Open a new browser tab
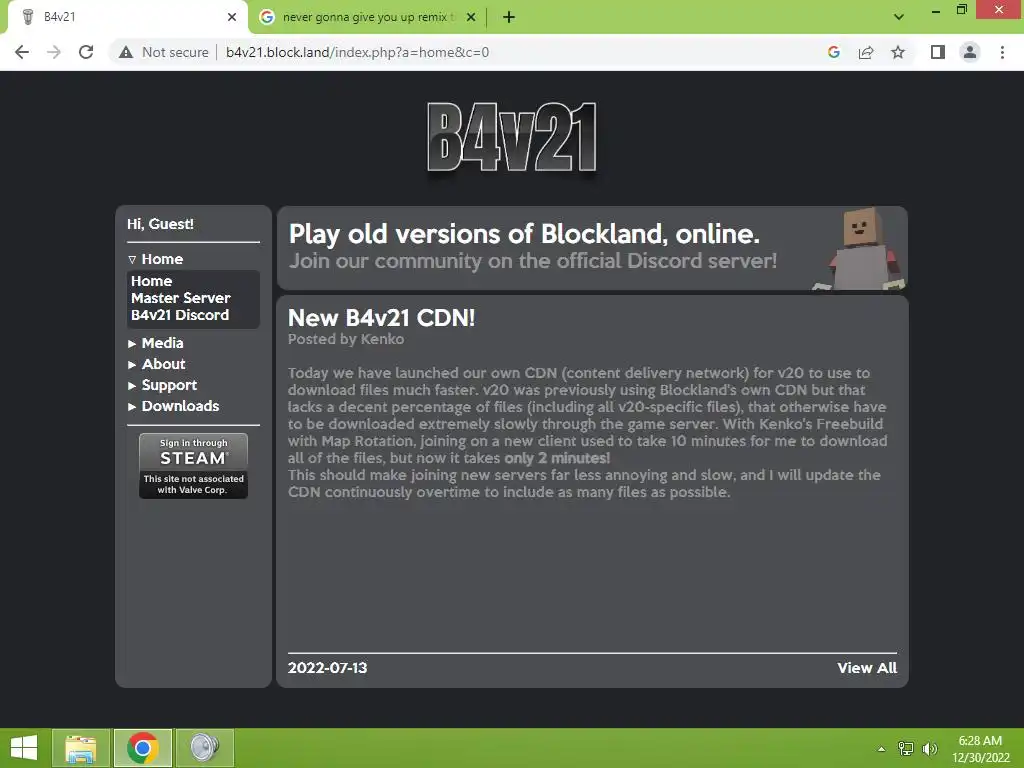Viewport: 1024px width, 768px height. pyautogui.click(x=509, y=17)
